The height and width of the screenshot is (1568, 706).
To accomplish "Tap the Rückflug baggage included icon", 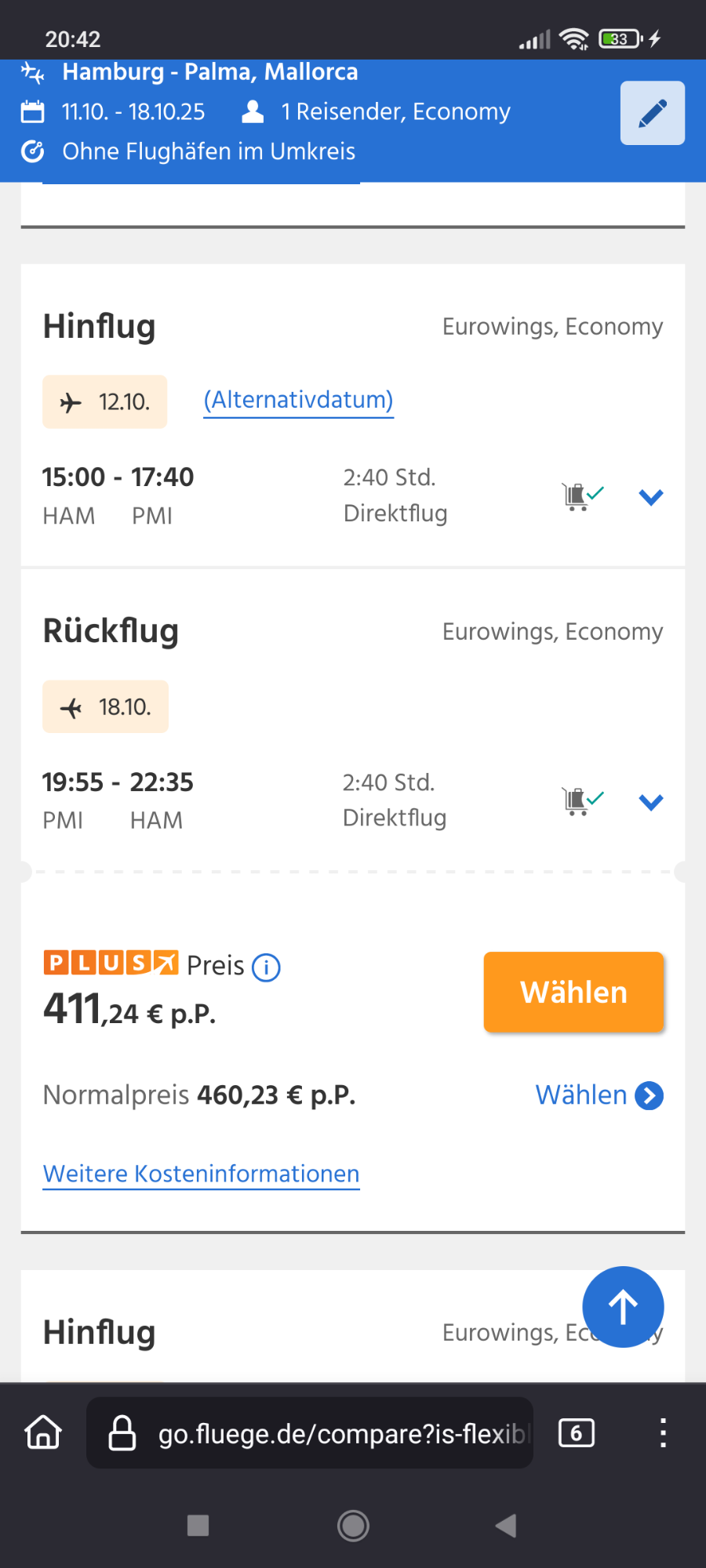I will 582,801.
